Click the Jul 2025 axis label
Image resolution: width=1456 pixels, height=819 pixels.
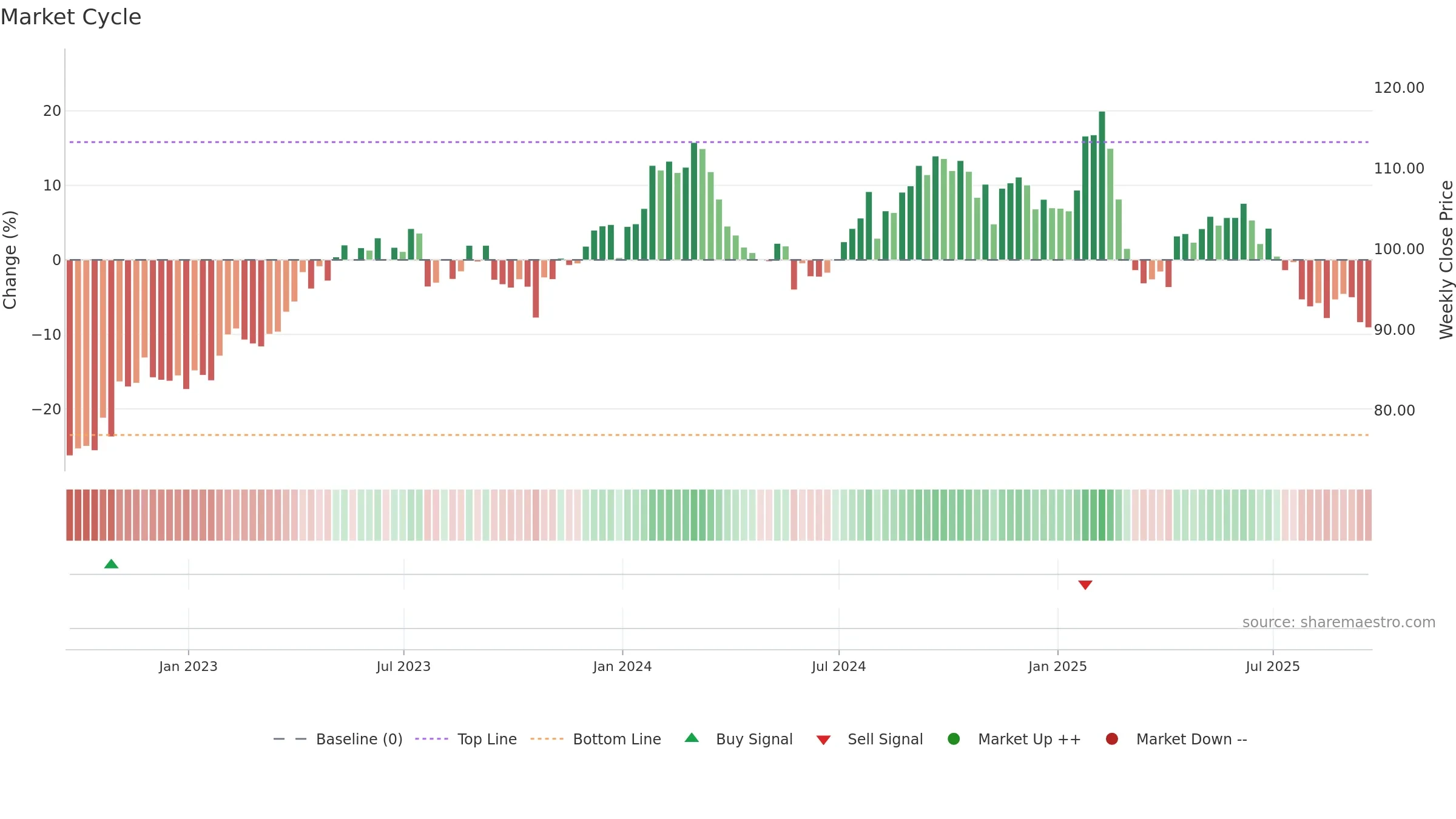pyautogui.click(x=1273, y=666)
